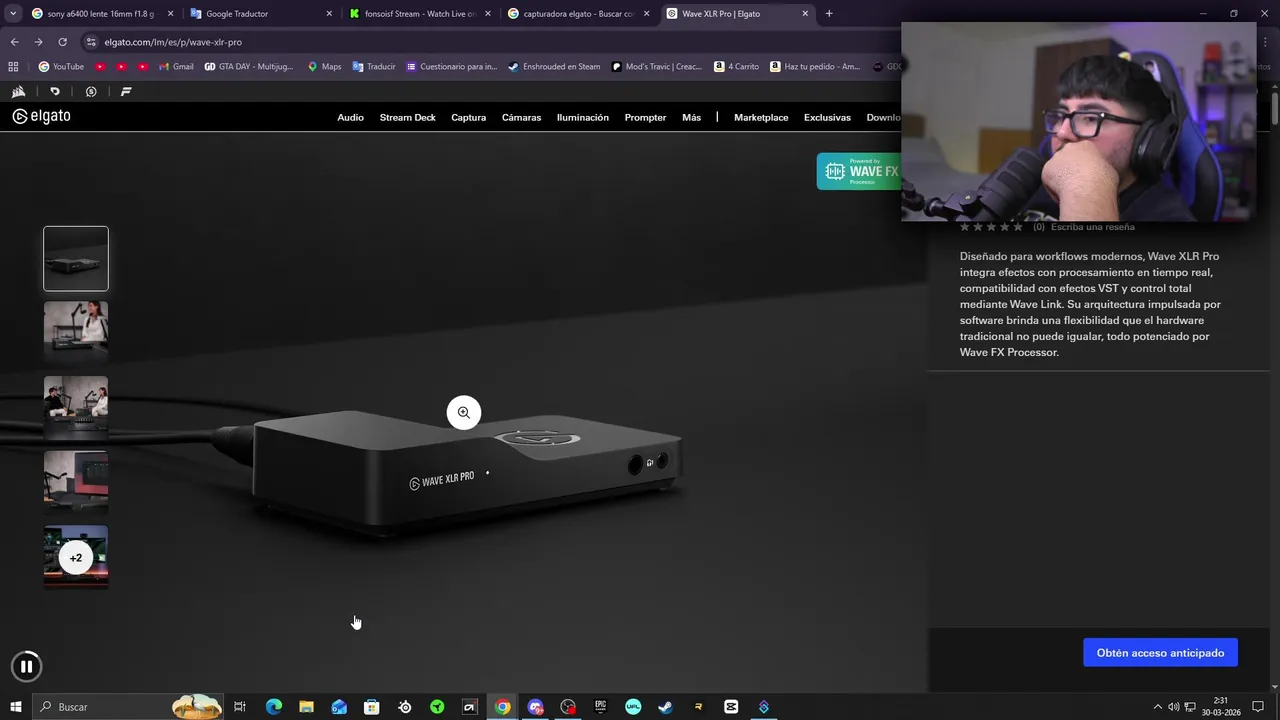Screen dimensions: 1280x720
Task: Open the Stream Deck menu
Action: tap(407, 117)
